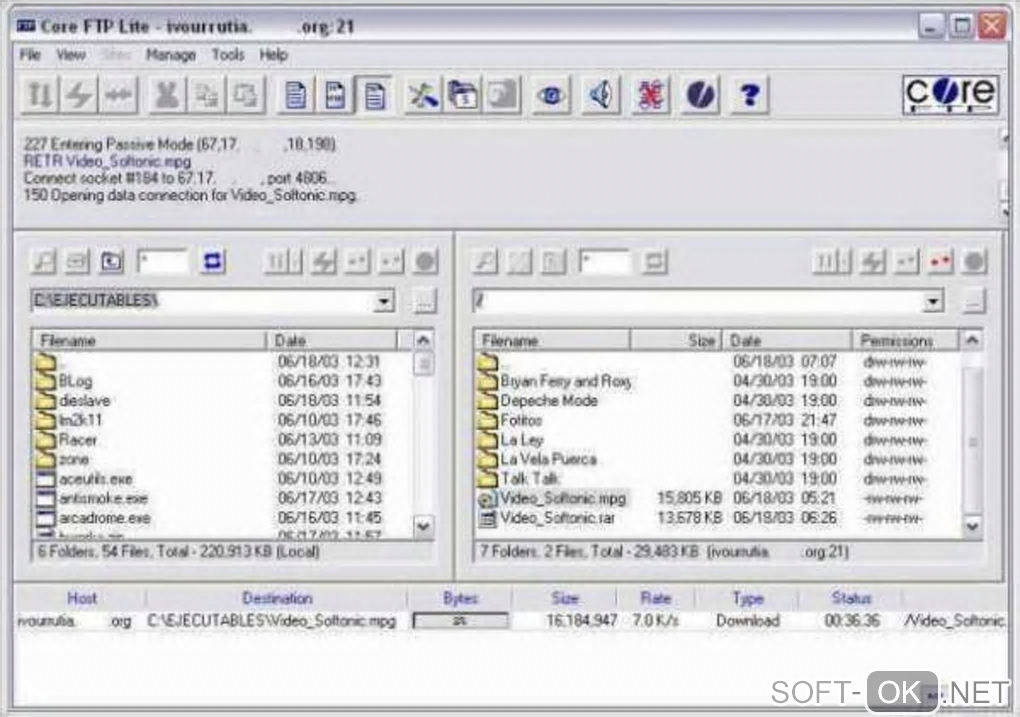Open the View menu

71,55
